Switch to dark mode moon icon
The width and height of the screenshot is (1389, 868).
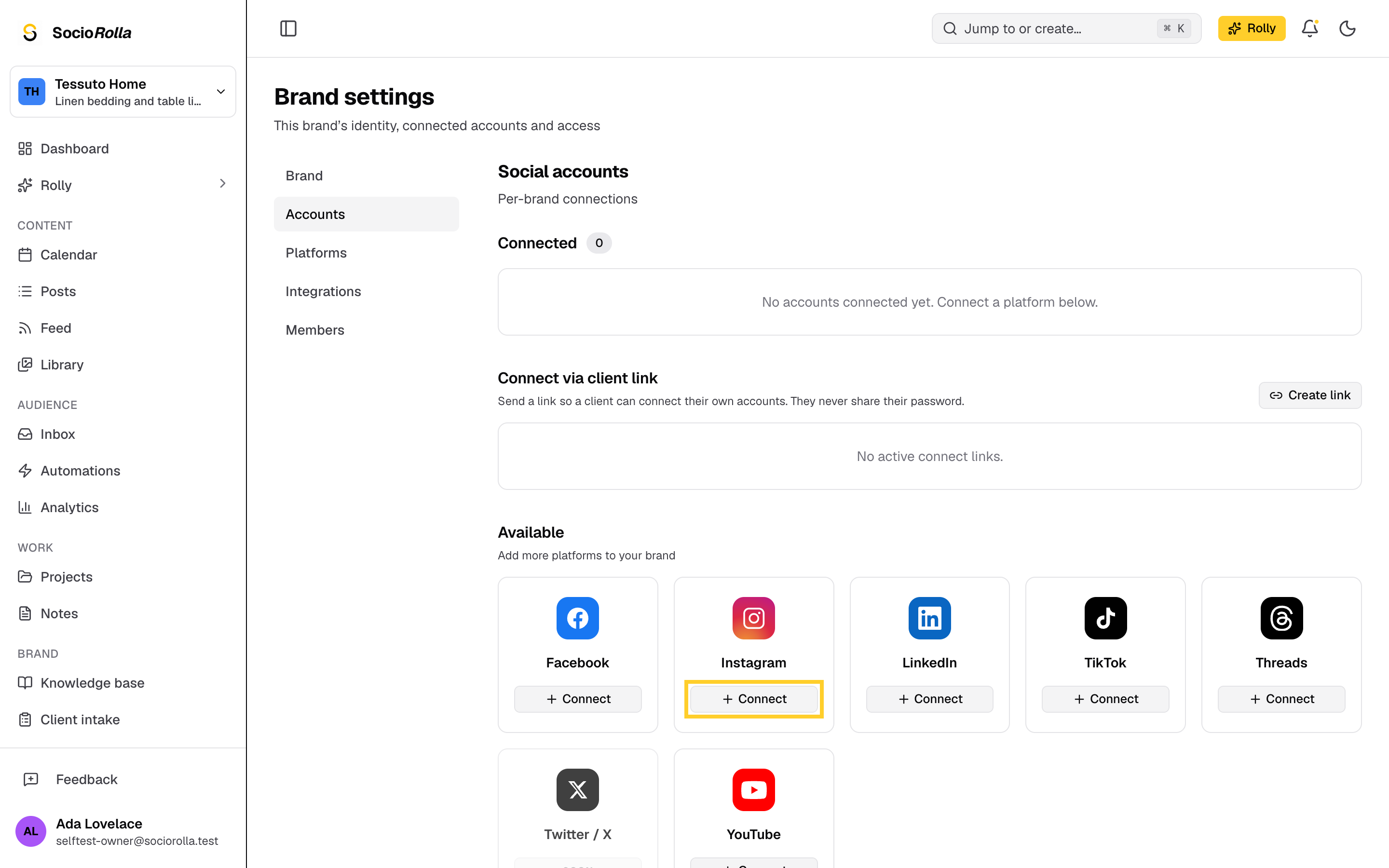coord(1347,28)
